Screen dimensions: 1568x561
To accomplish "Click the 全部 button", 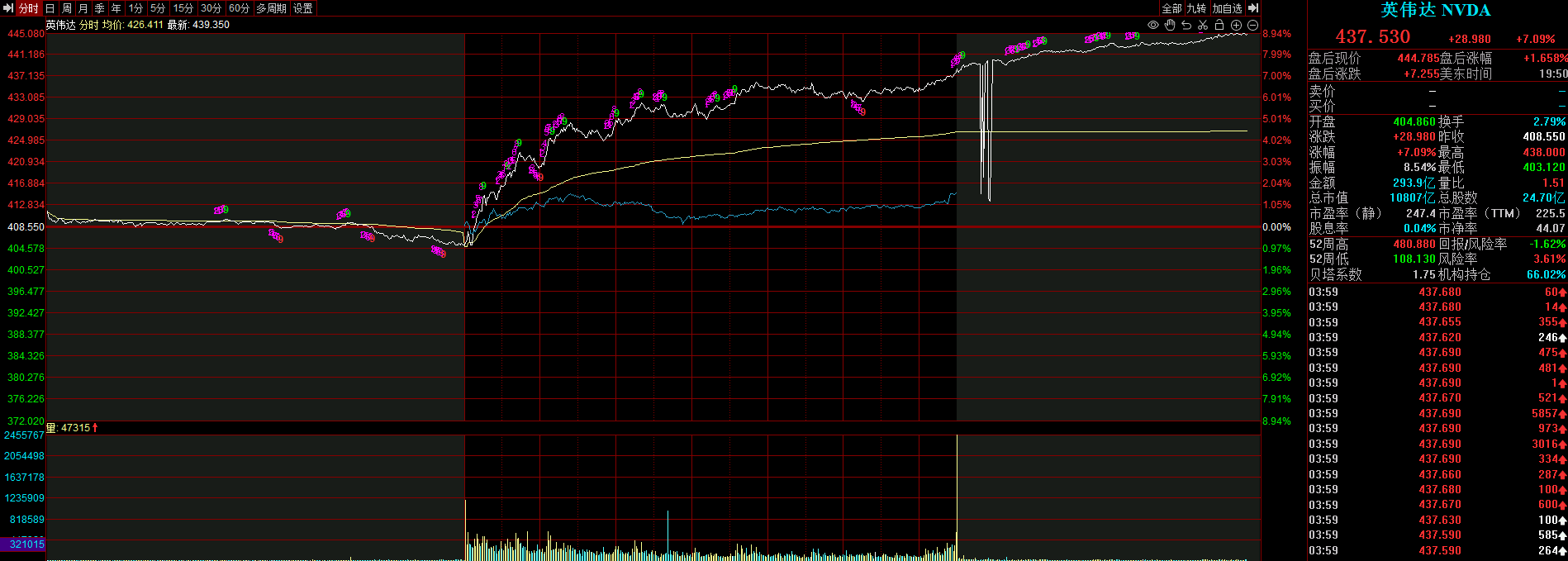I will click(x=1171, y=8).
